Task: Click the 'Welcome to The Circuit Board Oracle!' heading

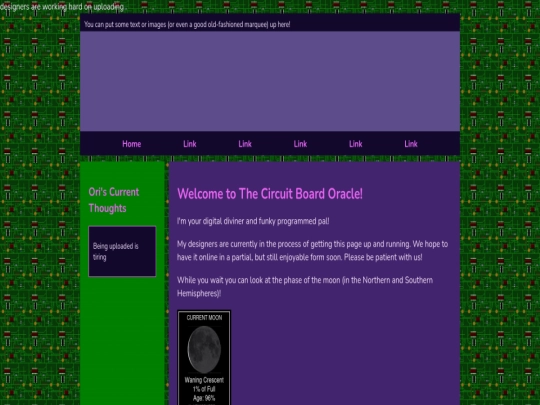Action: coord(270,194)
